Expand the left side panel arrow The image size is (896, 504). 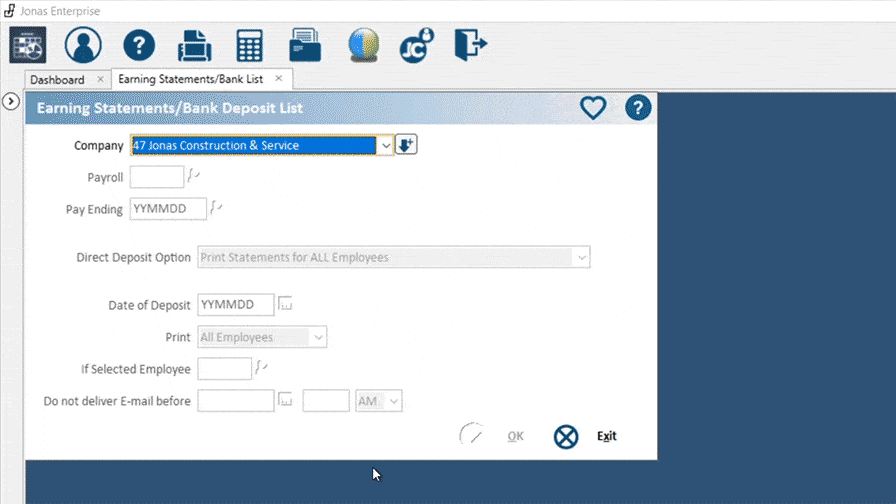tap(11, 102)
